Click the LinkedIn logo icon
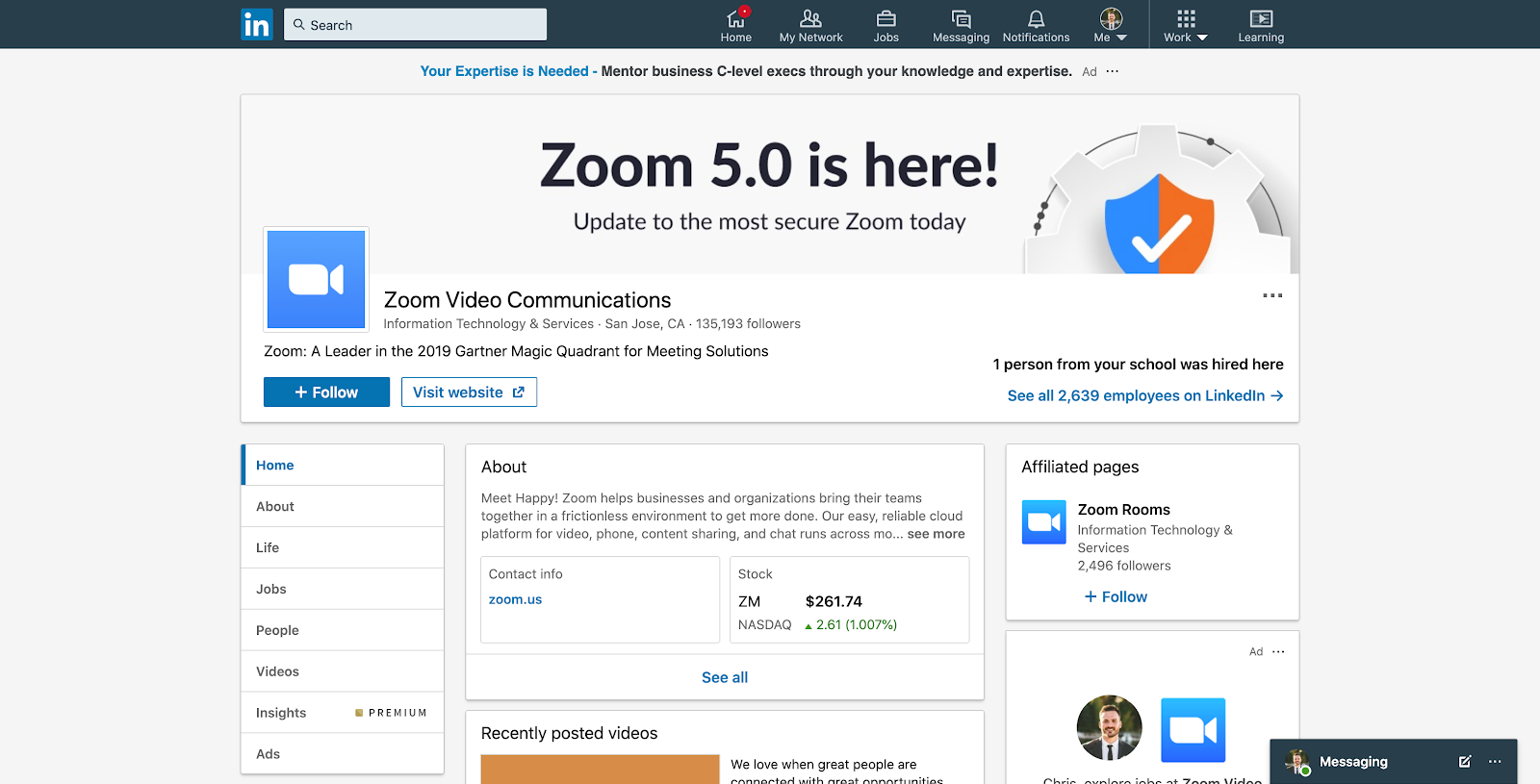Screen dimensions: 1540x784 point(257,24)
